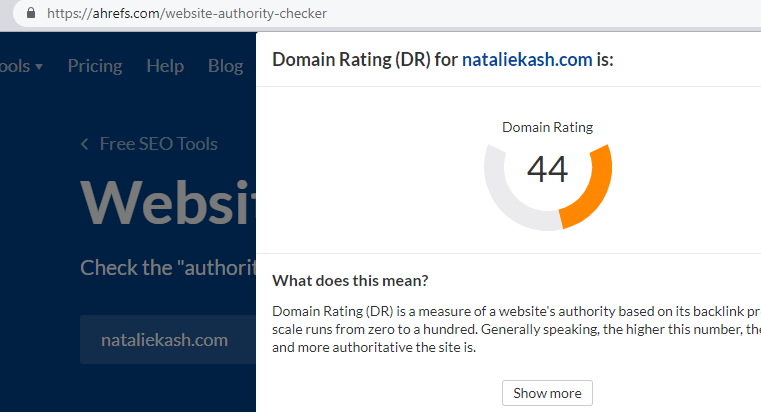The image size is (761, 412).
Task: Click the Domain Rating number 44
Action: [x=547, y=169]
